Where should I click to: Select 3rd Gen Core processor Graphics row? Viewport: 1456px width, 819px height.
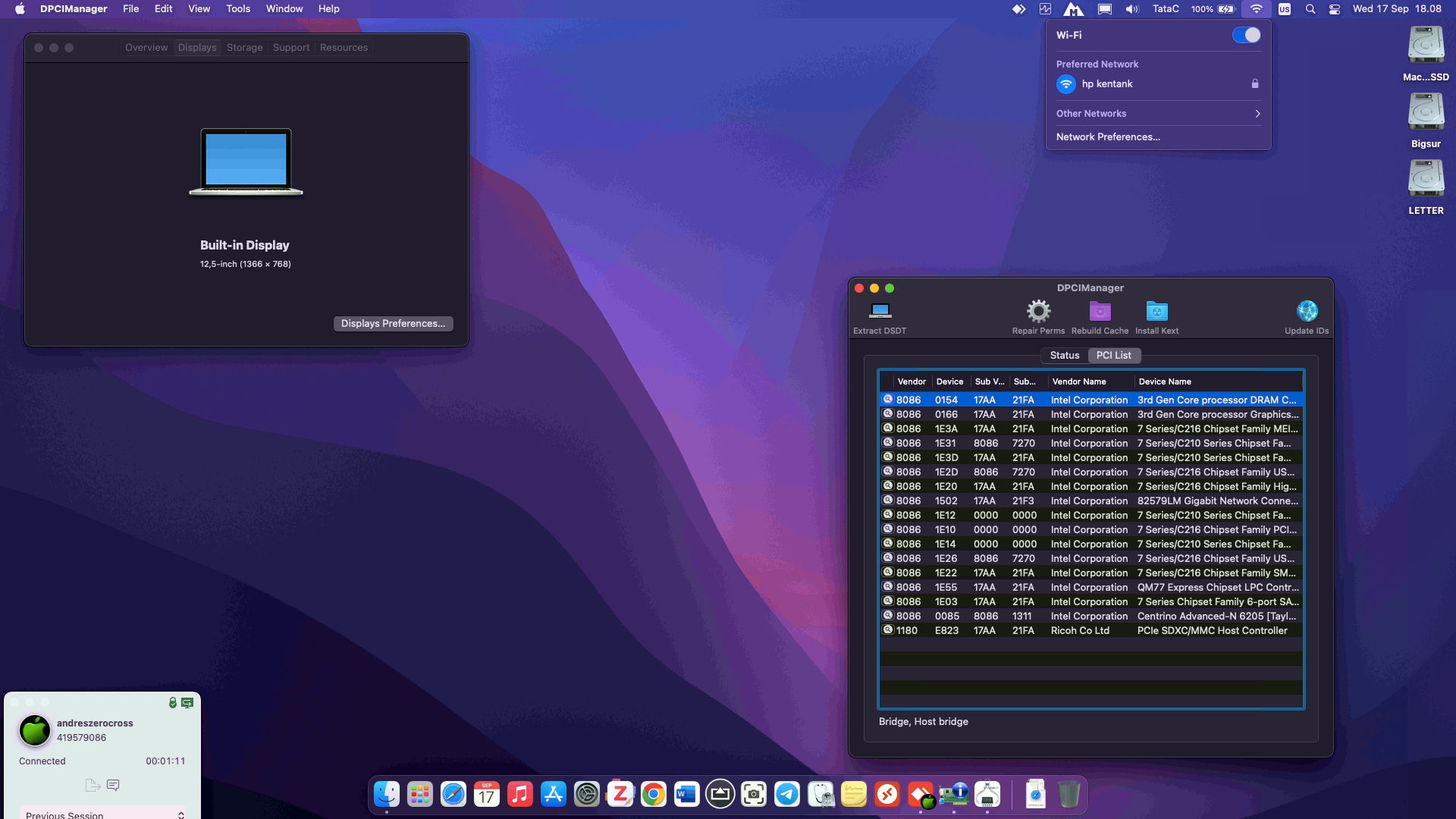pyautogui.click(x=1091, y=415)
